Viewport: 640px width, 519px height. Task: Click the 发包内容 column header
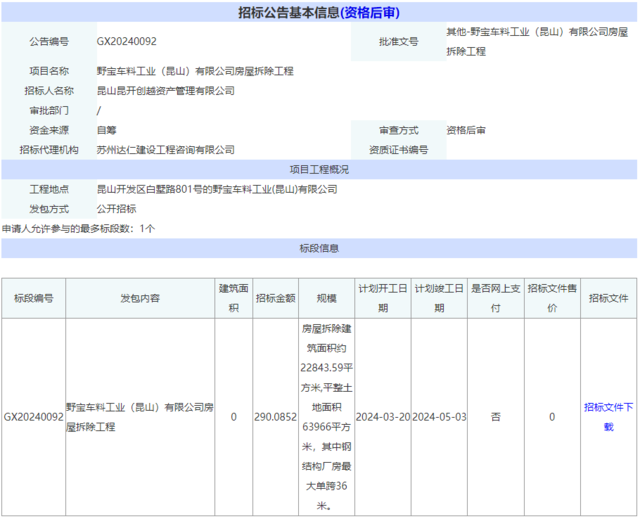coord(140,298)
